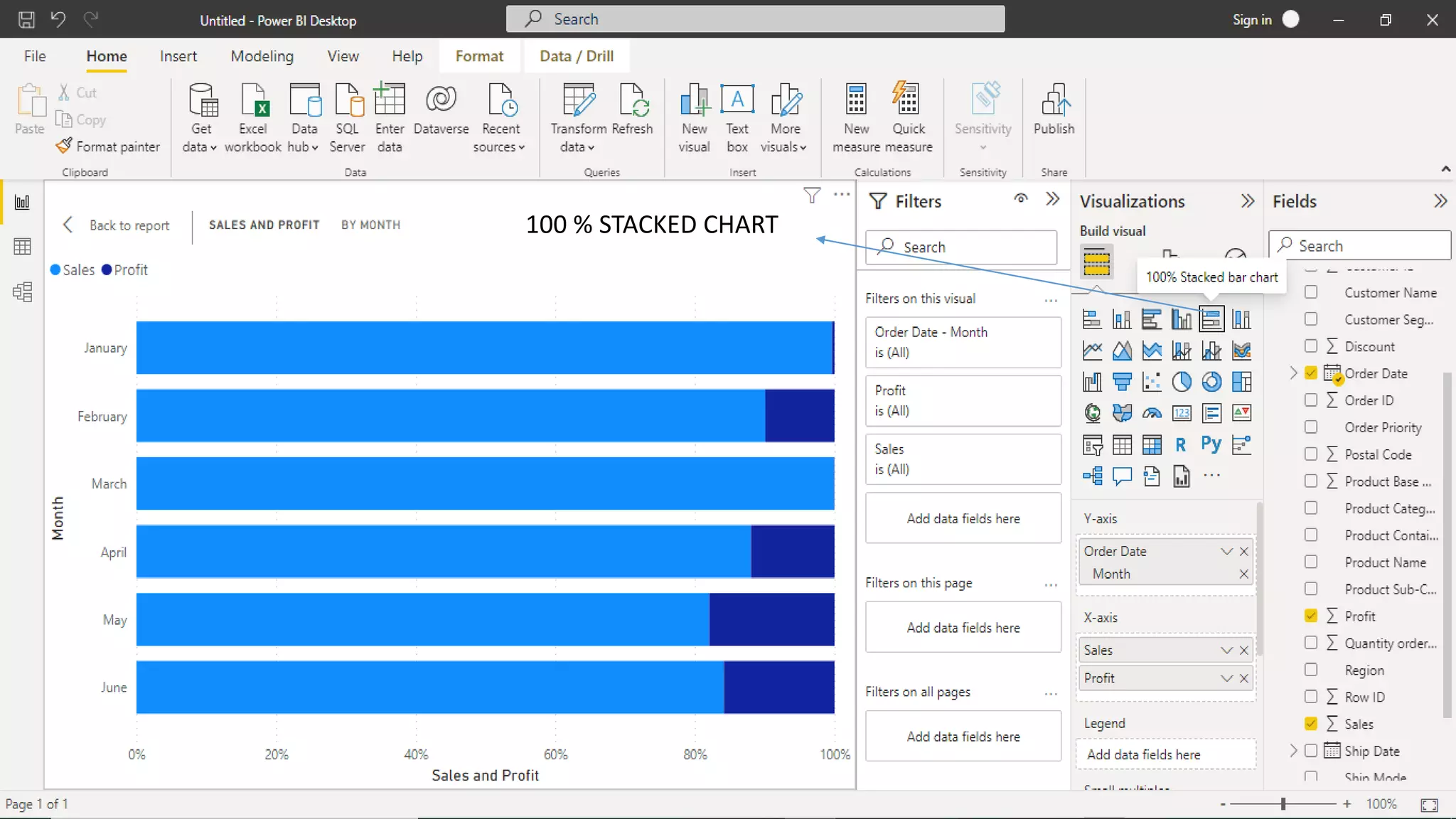This screenshot has height=819, width=1456.
Task: Enable the Region field checkbox
Action: 1311,670
